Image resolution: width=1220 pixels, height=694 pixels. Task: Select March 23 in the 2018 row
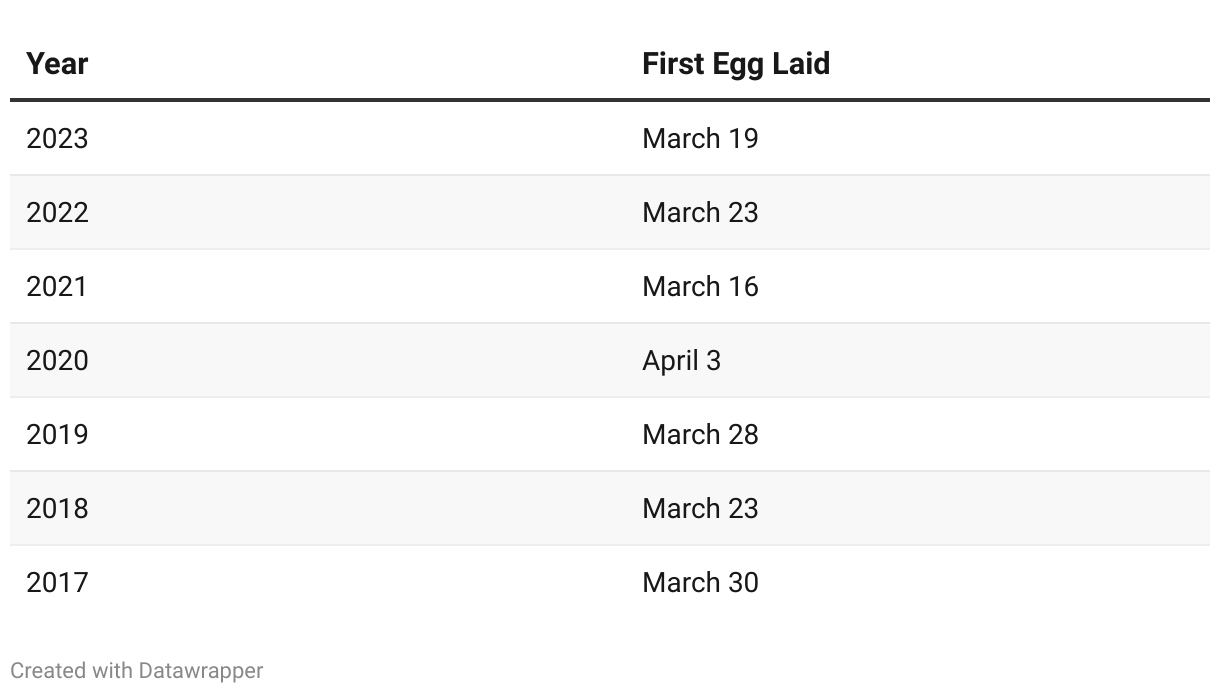pyautogui.click(x=700, y=508)
